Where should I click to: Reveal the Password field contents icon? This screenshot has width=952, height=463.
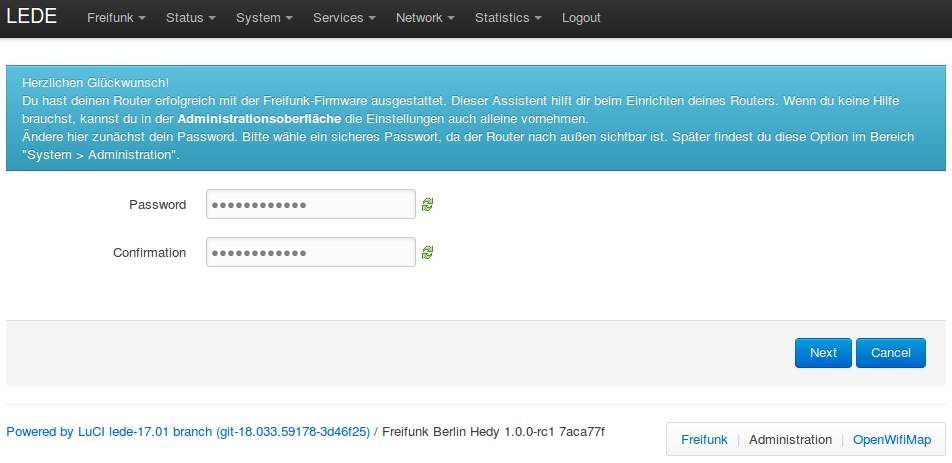428,205
